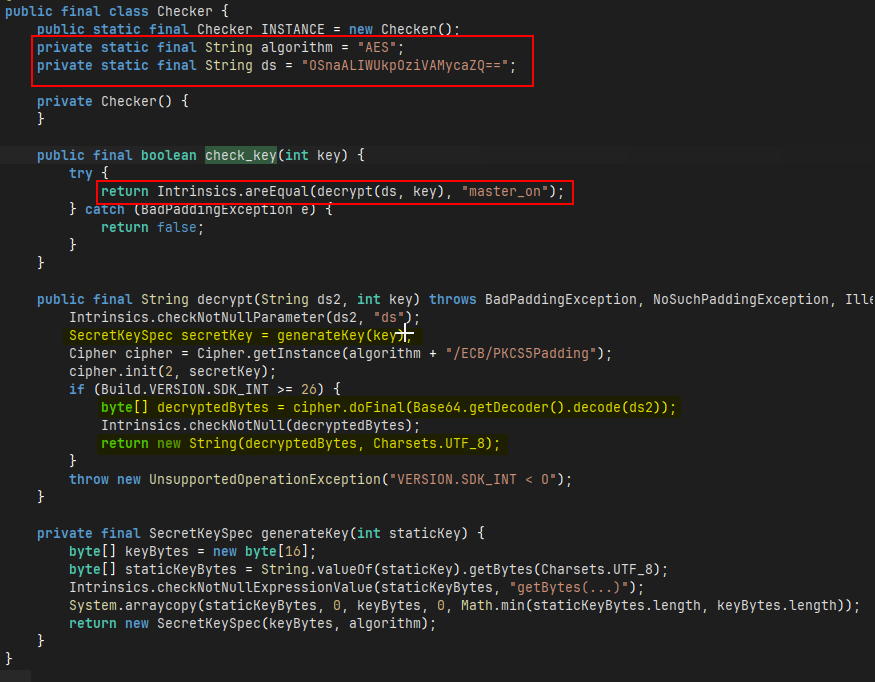Click BadPaddingException in the catch clause

(x=217, y=209)
